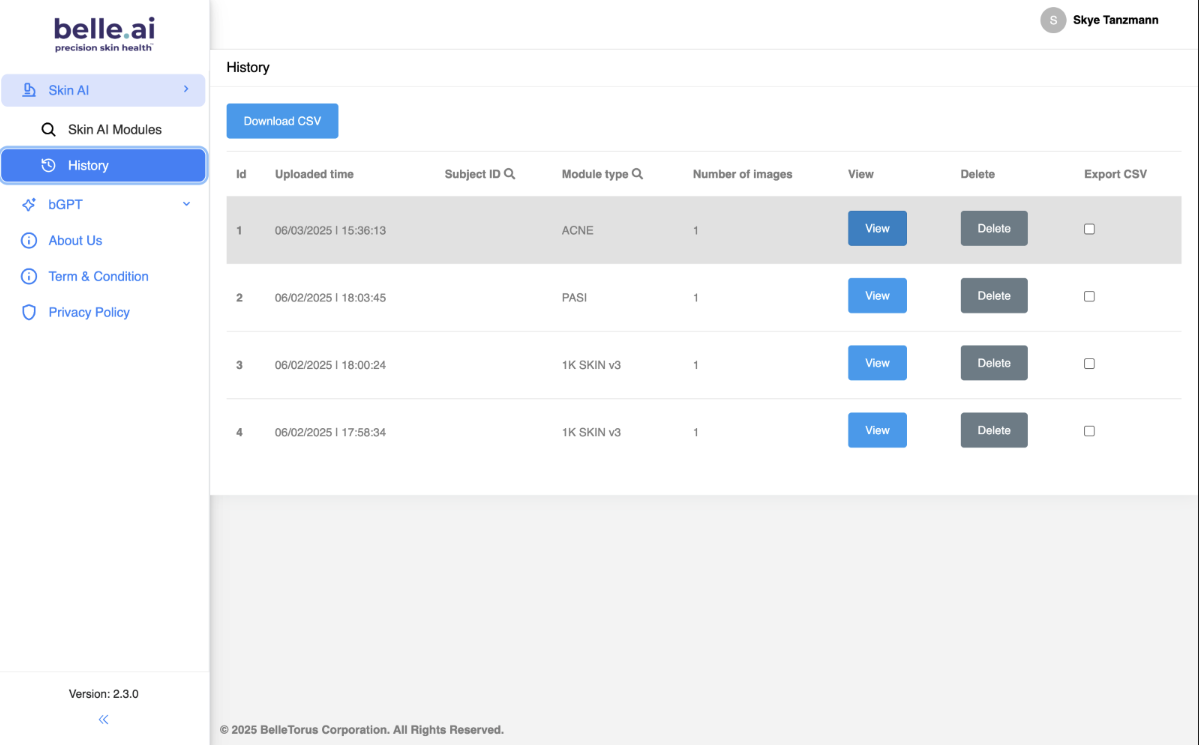Click the belle.ai logo
The width and height of the screenshot is (1199, 745).
coord(104,33)
